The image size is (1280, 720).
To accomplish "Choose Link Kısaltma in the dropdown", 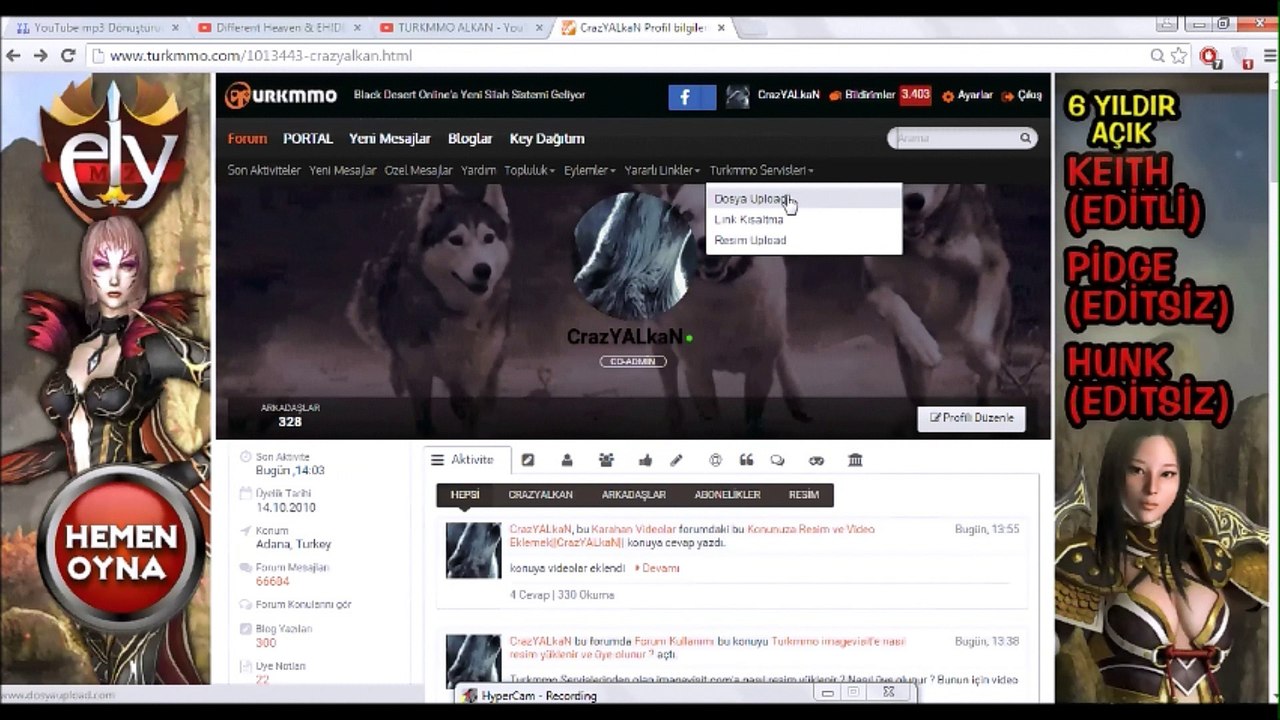I will (804, 220).
